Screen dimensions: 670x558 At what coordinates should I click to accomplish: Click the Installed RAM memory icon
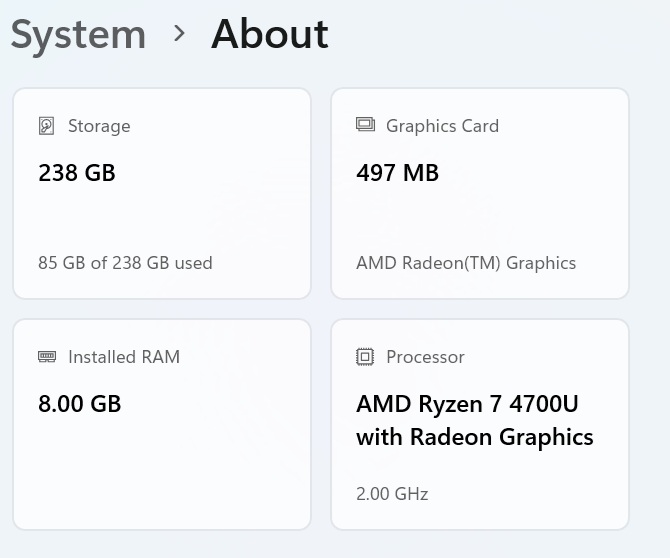tap(47, 357)
